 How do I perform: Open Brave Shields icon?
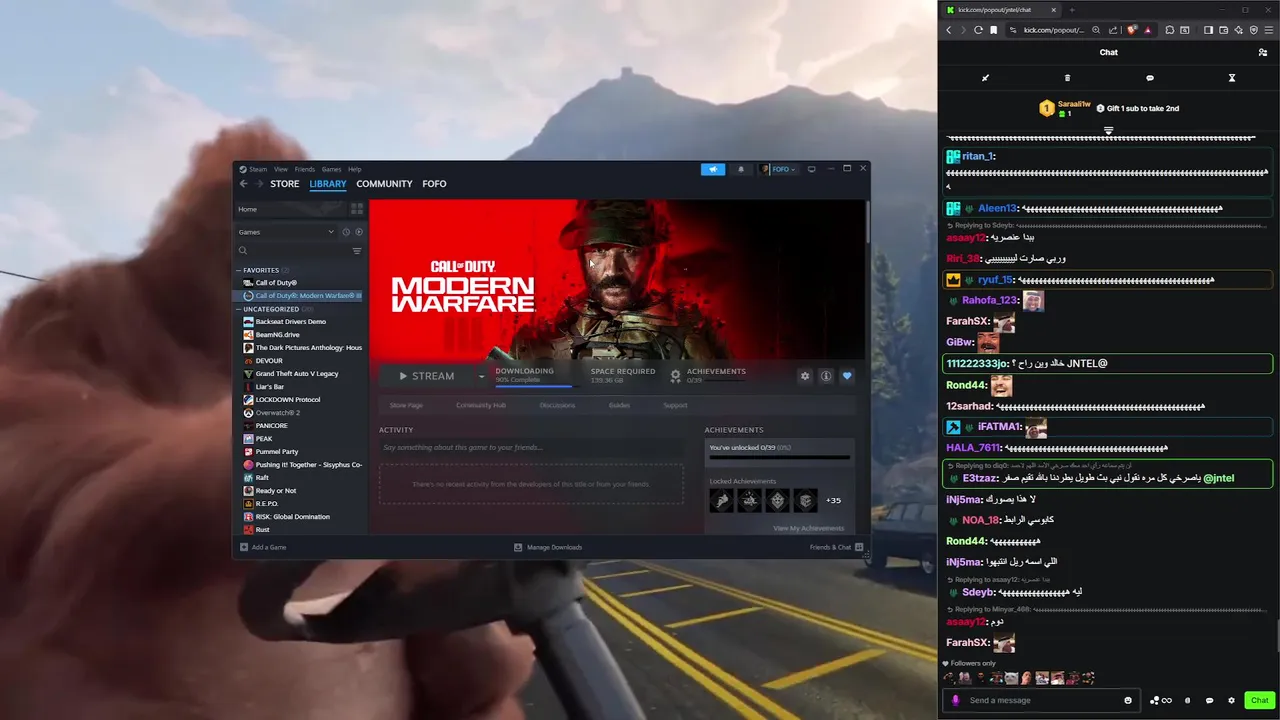[1133, 30]
